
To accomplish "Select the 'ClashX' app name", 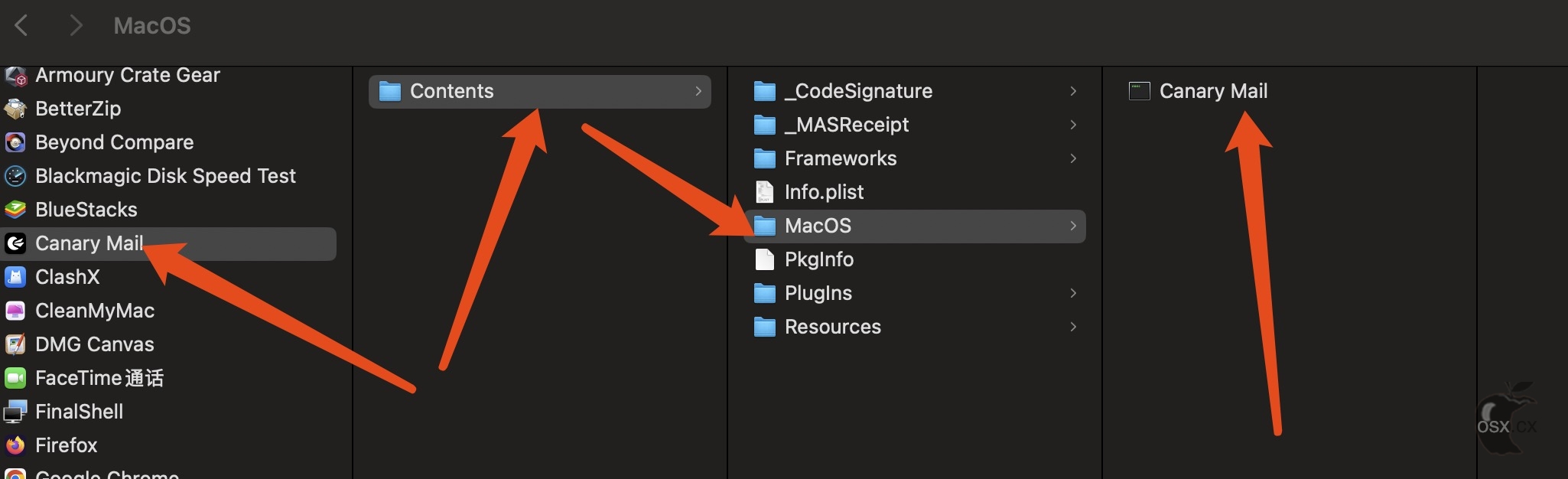I will point(67,277).
